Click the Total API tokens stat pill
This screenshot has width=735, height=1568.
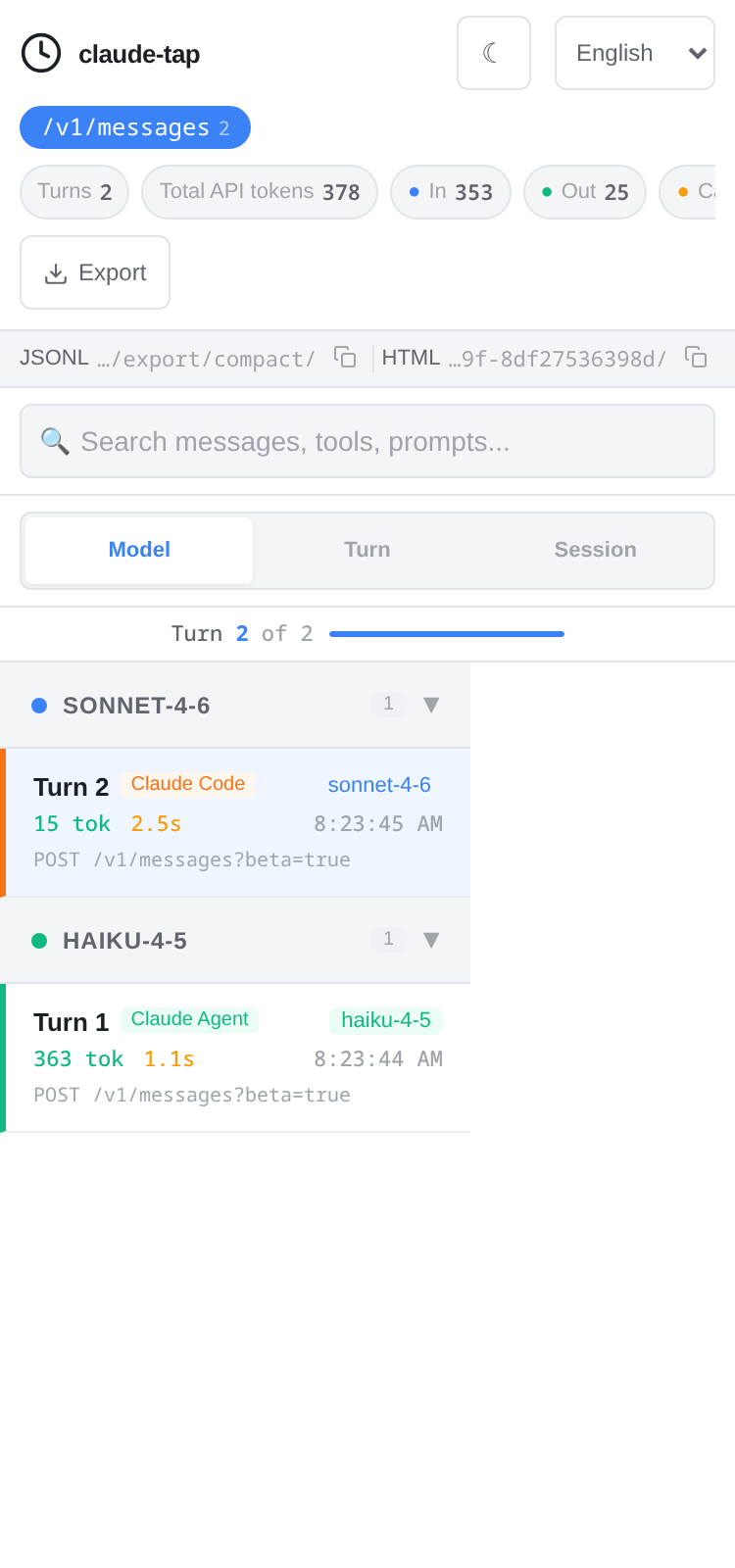[x=260, y=192]
